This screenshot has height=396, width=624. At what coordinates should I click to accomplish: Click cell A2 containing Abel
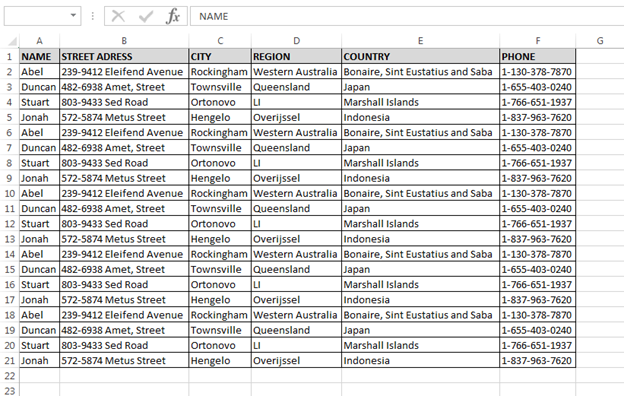tap(39, 72)
